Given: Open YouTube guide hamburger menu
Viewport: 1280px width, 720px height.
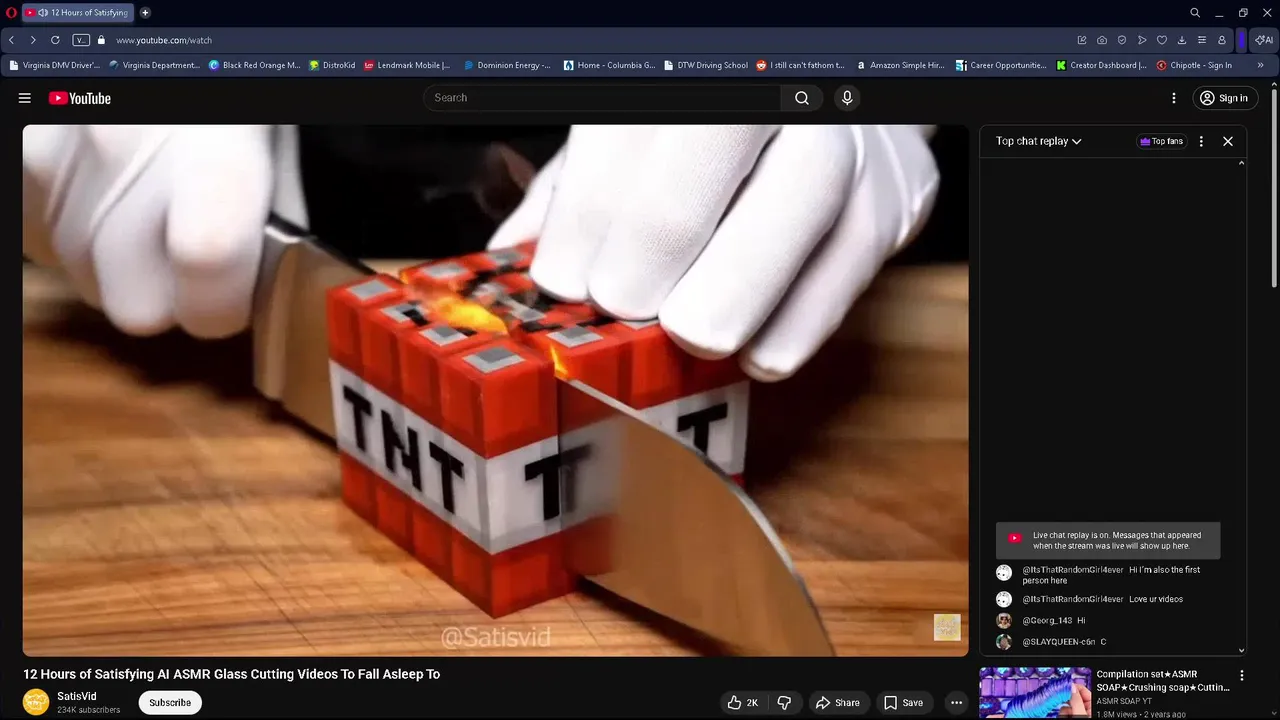Looking at the screenshot, I should [25, 98].
